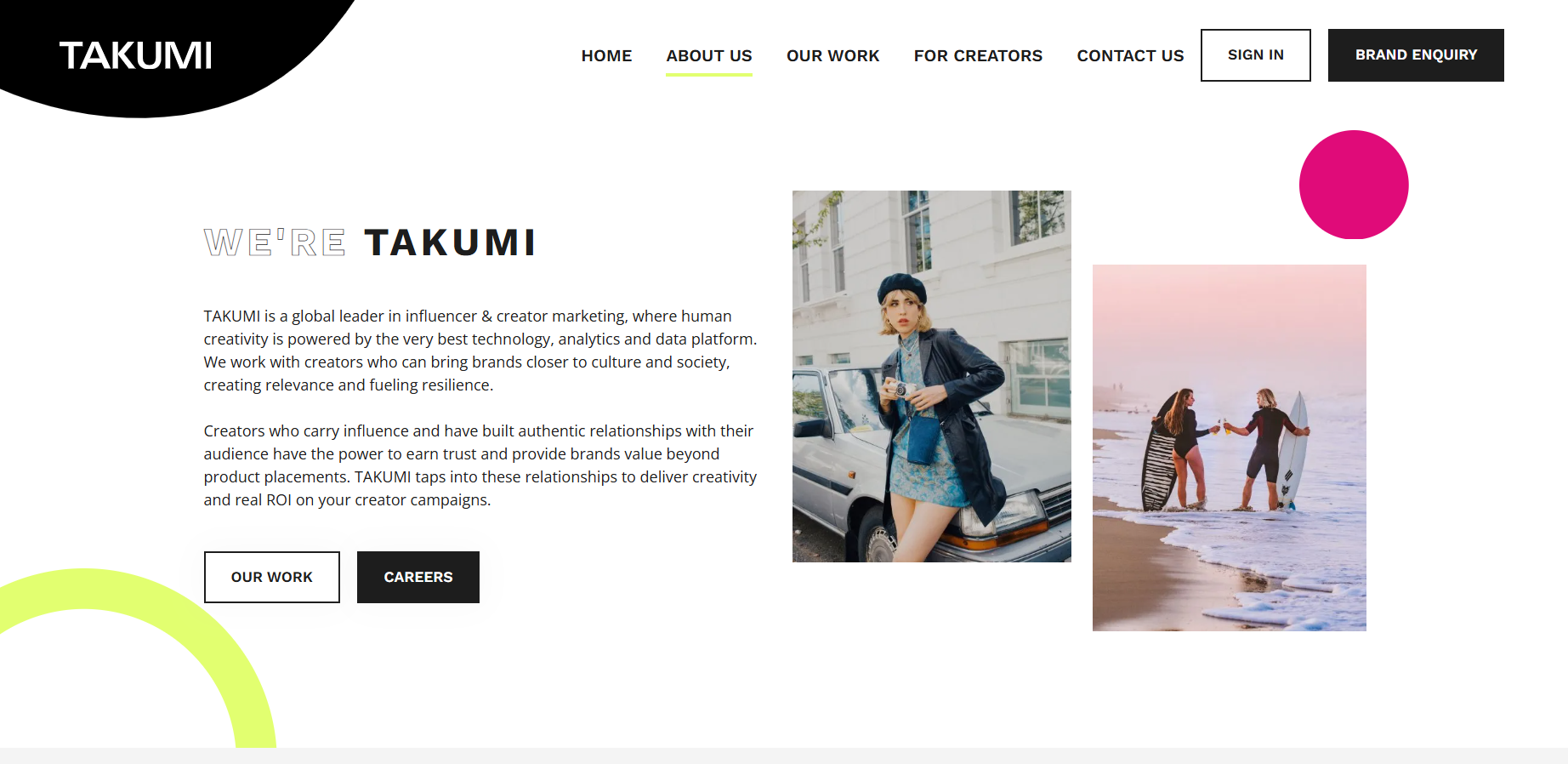Click the WE'RE TAKUMI heading
This screenshot has height=764, width=1568.
click(x=370, y=242)
